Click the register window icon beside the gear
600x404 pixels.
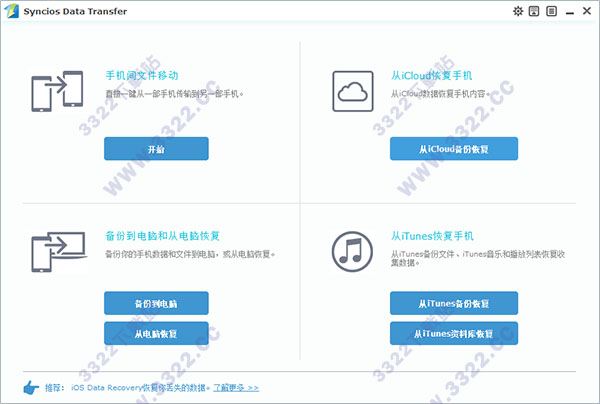pyautogui.click(x=534, y=11)
